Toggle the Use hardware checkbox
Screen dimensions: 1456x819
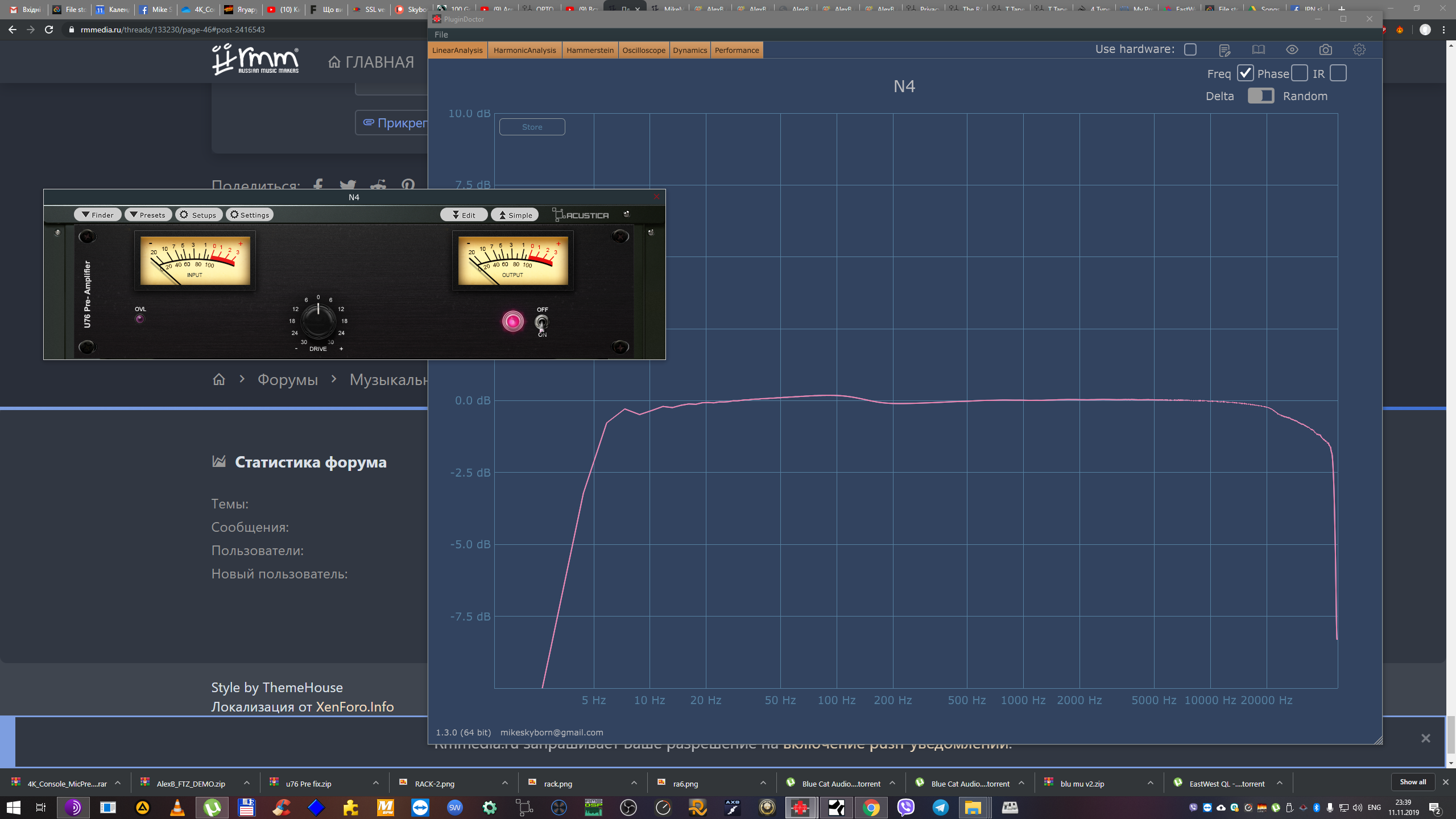click(x=1190, y=49)
